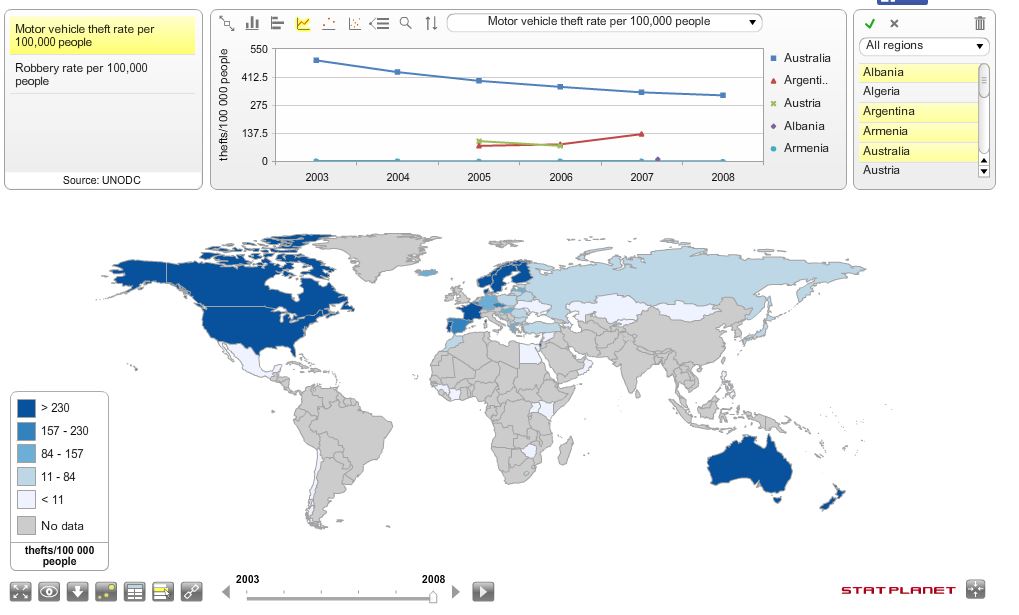This screenshot has height=615, width=1019.
Task: Open the All regions dropdown
Action: (922, 46)
